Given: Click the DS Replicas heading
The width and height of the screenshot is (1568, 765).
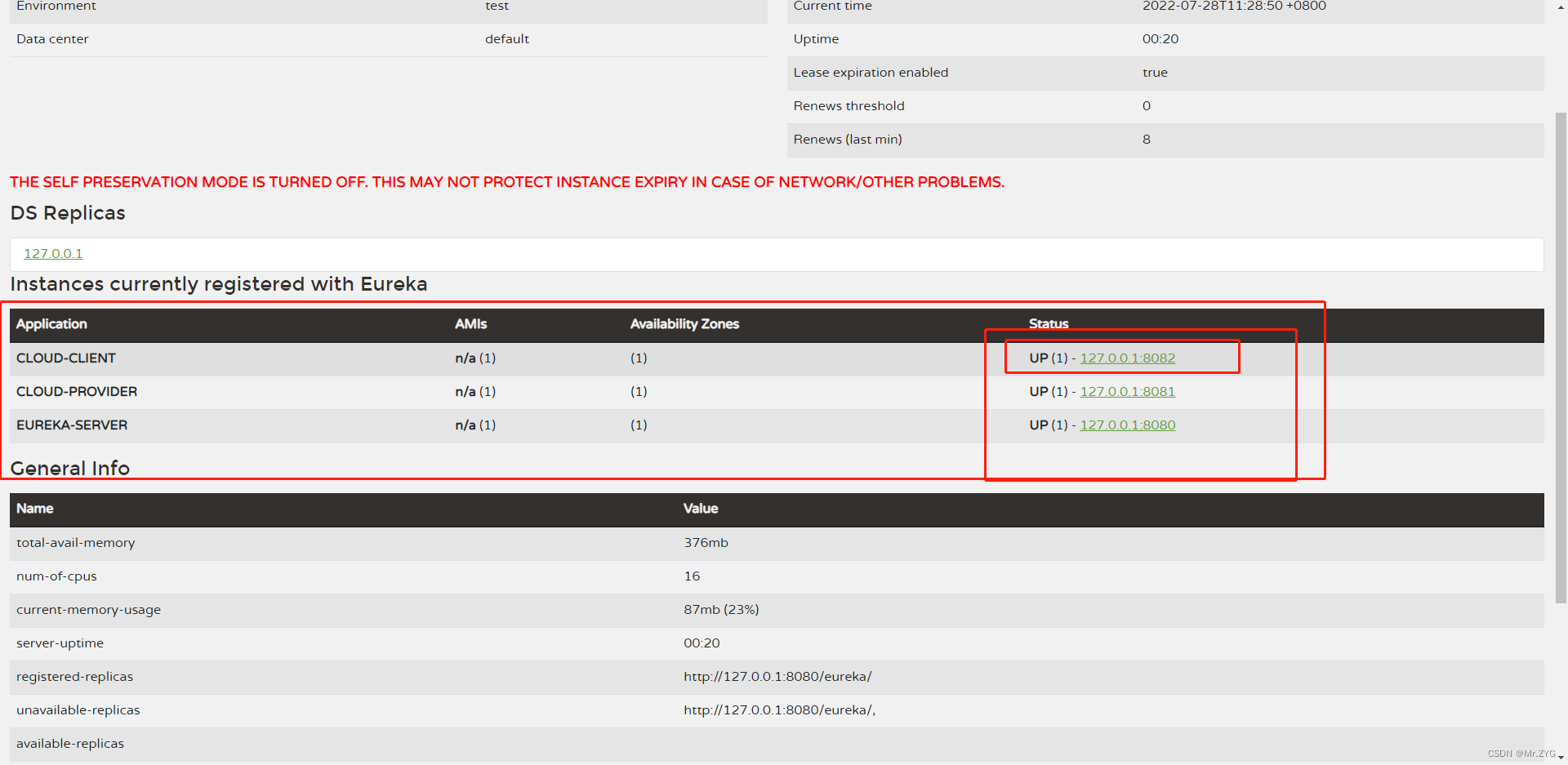Looking at the screenshot, I should (68, 213).
